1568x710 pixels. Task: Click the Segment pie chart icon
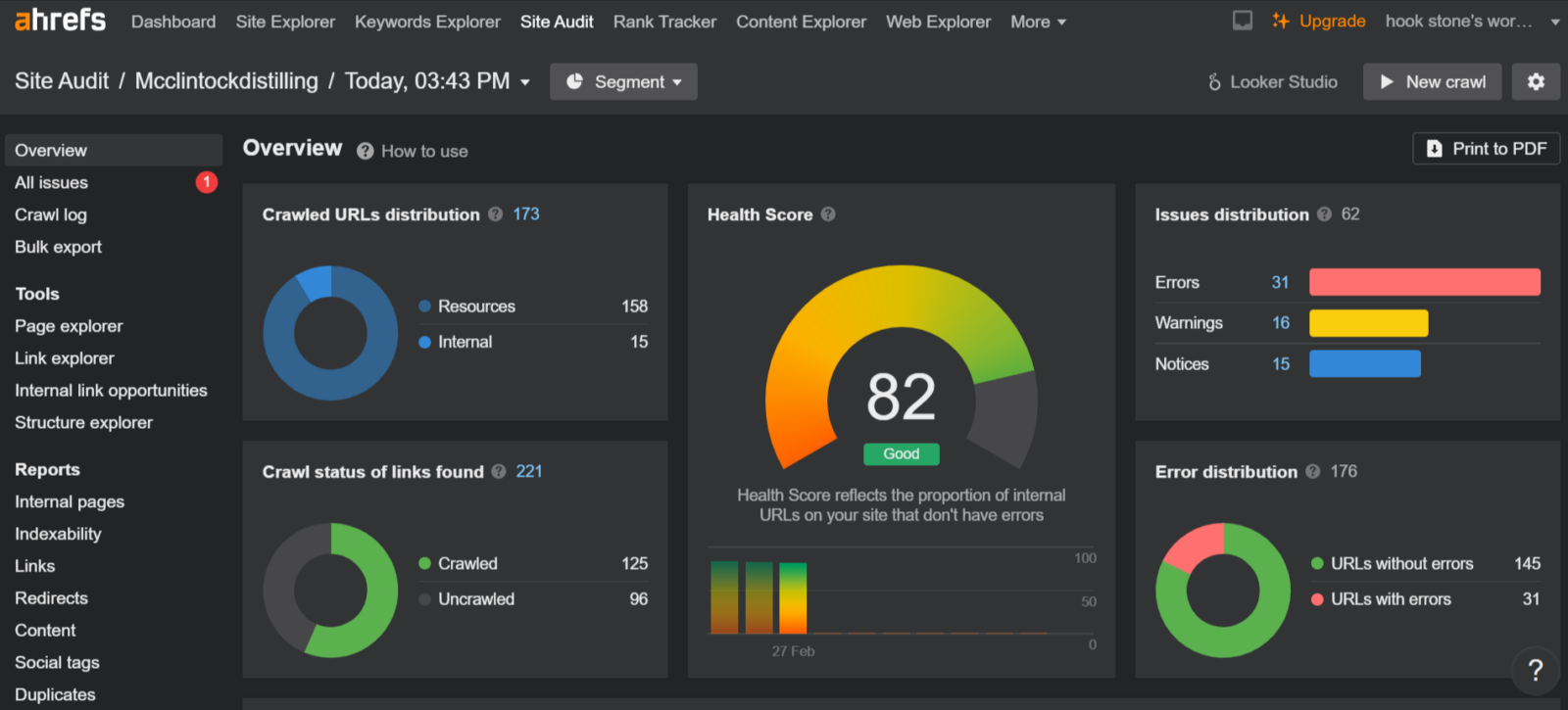[574, 81]
